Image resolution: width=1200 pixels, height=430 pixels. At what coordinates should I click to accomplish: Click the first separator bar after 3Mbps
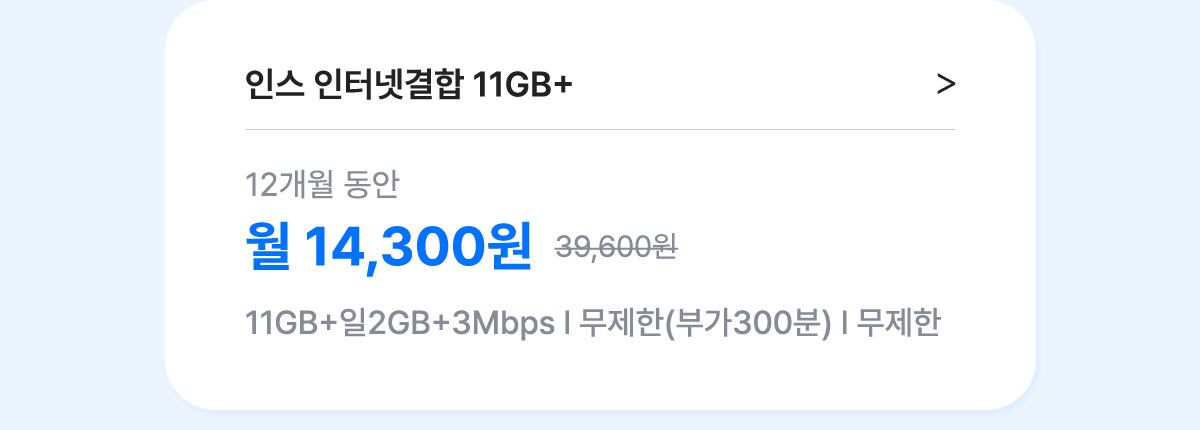[567, 325]
